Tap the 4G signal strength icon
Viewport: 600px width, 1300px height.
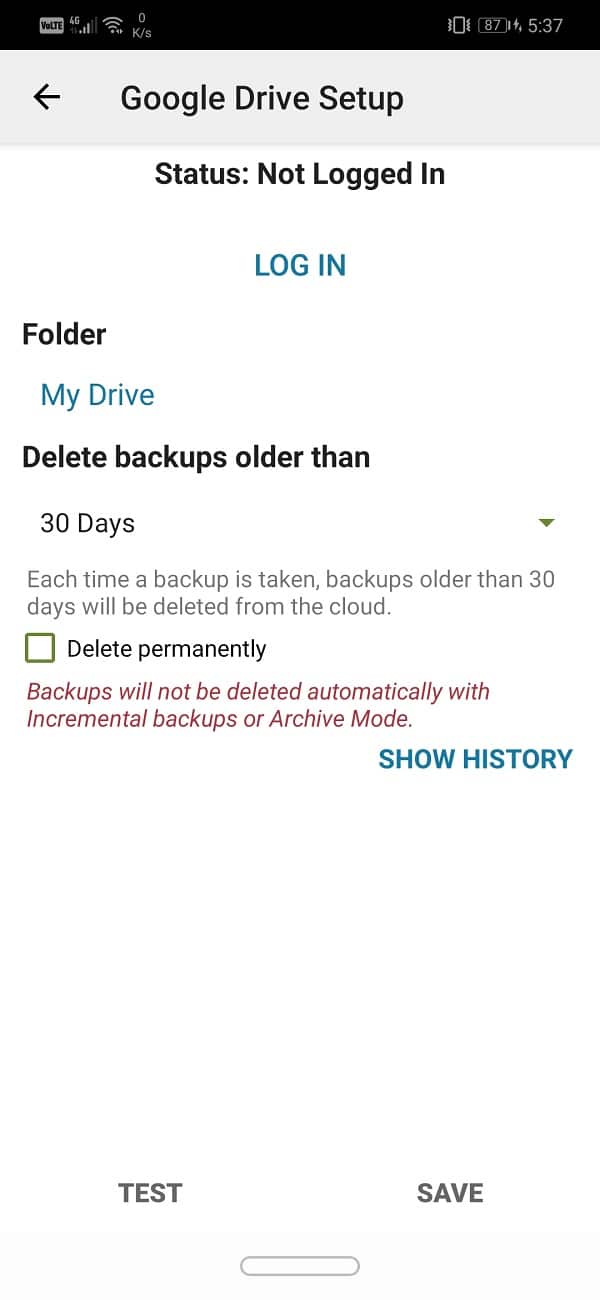pos(78,25)
